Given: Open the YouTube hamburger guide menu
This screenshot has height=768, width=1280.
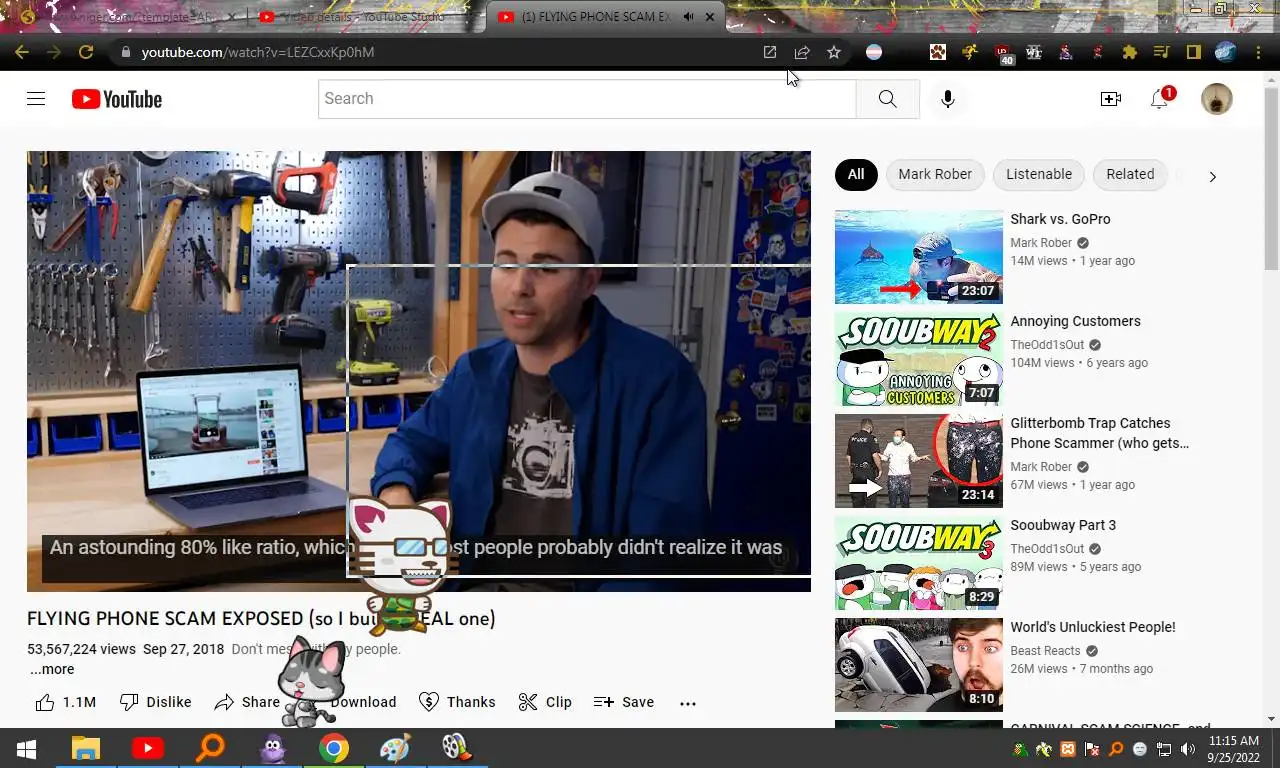Looking at the screenshot, I should (x=36, y=99).
